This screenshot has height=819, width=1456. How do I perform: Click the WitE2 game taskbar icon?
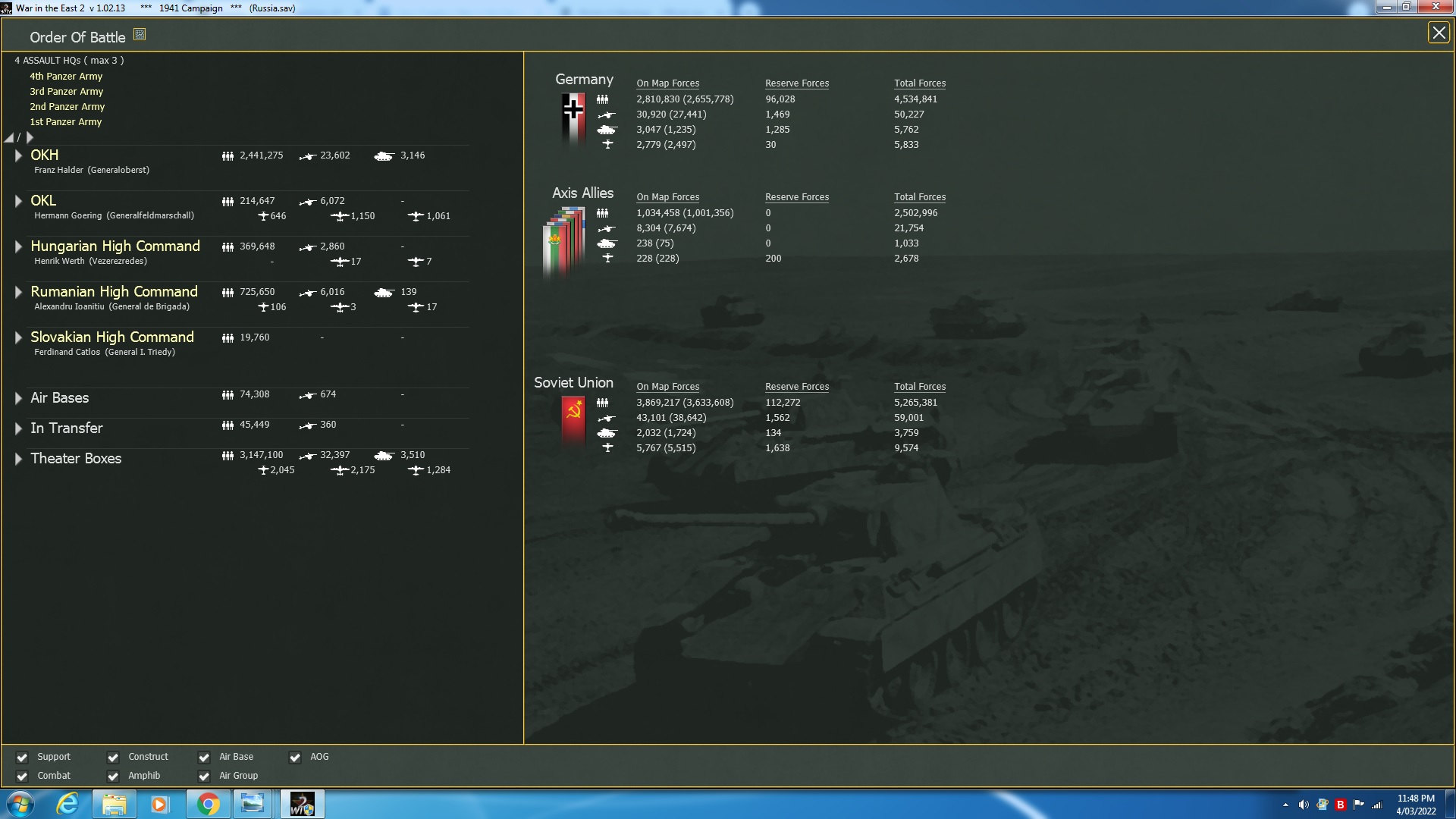(x=302, y=804)
